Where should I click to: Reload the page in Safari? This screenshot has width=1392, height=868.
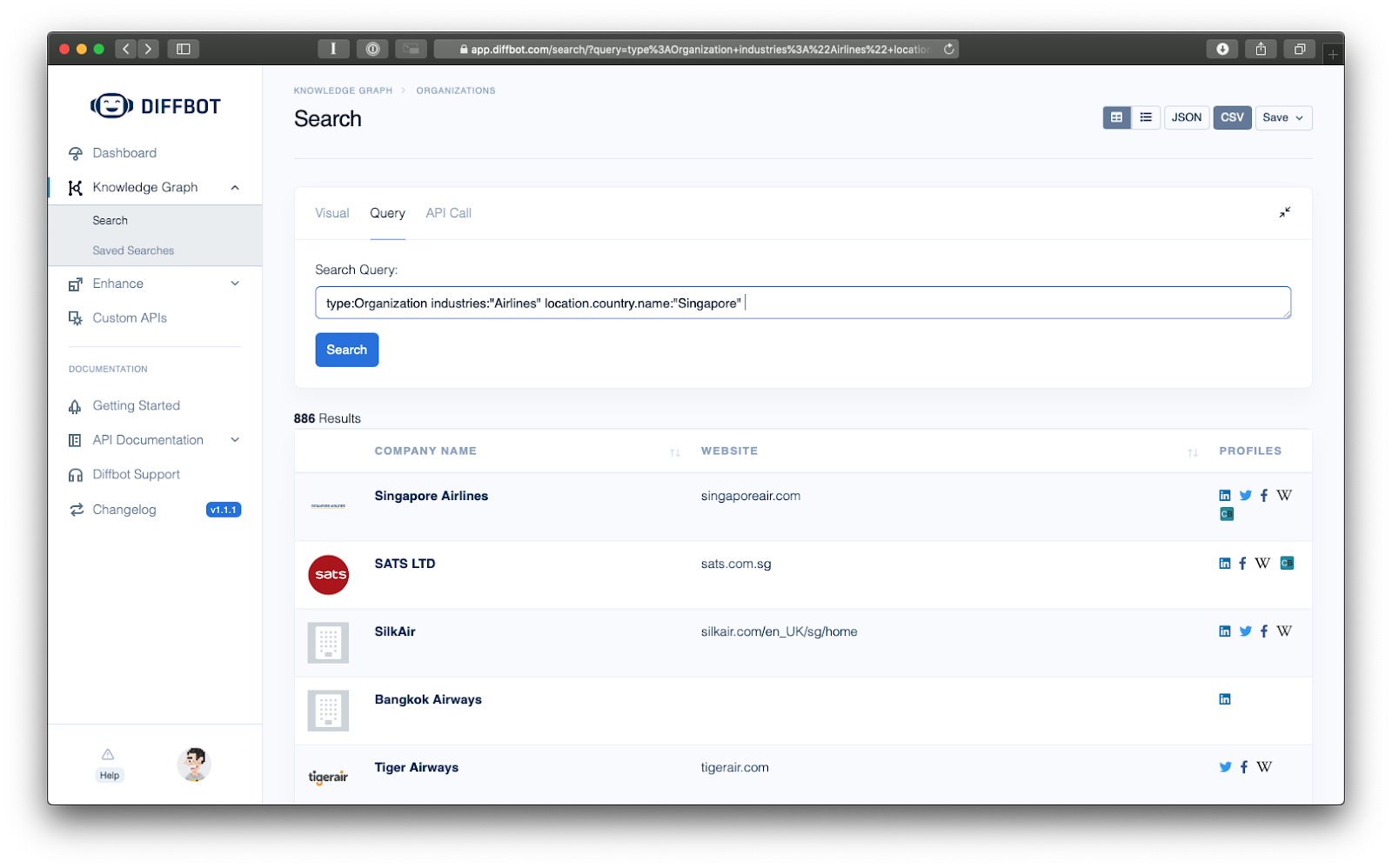[x=949, y=49]
